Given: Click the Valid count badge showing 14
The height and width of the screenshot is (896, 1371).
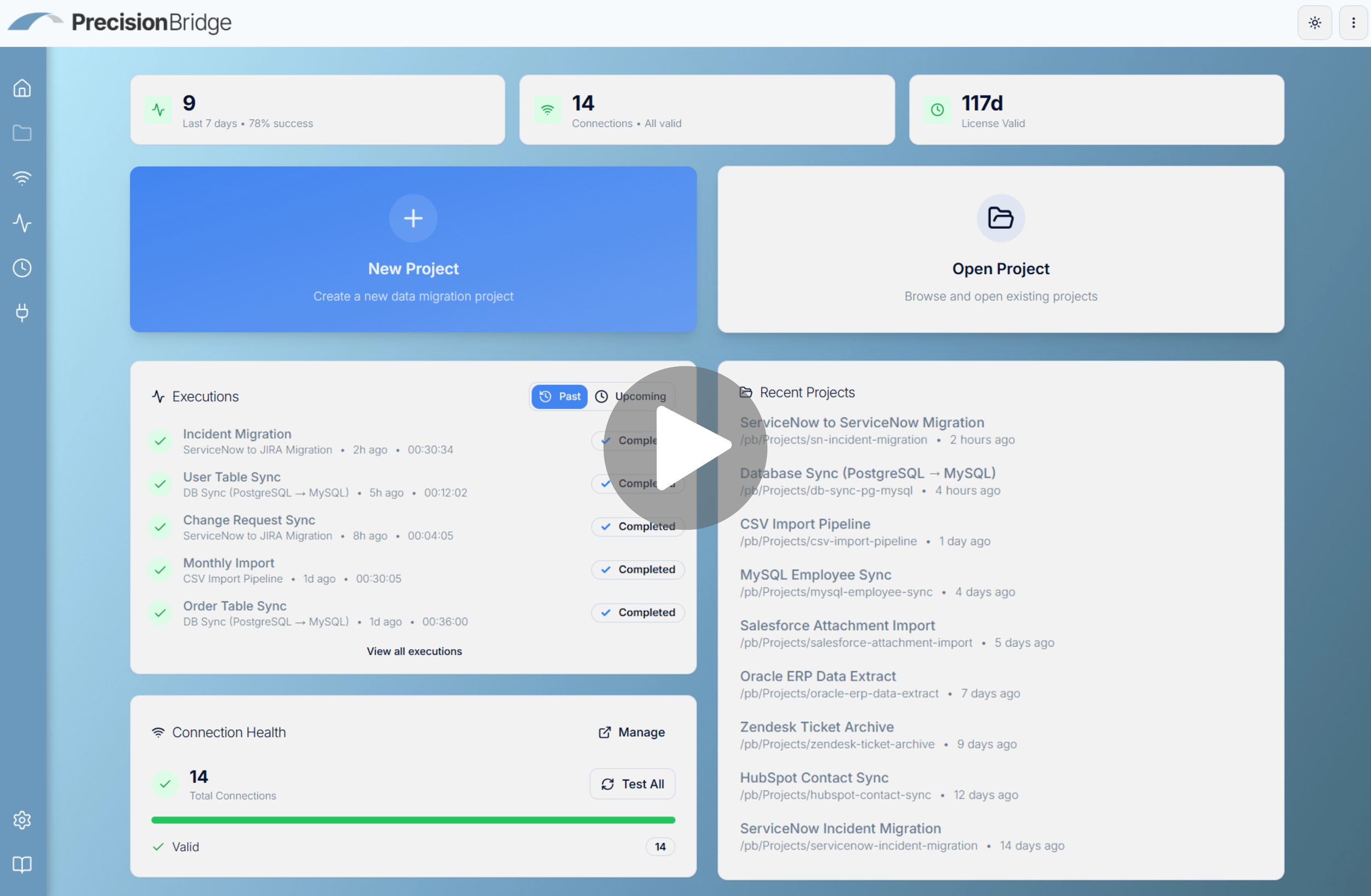Looking at the screenshot, I should [x=660, y=847].
